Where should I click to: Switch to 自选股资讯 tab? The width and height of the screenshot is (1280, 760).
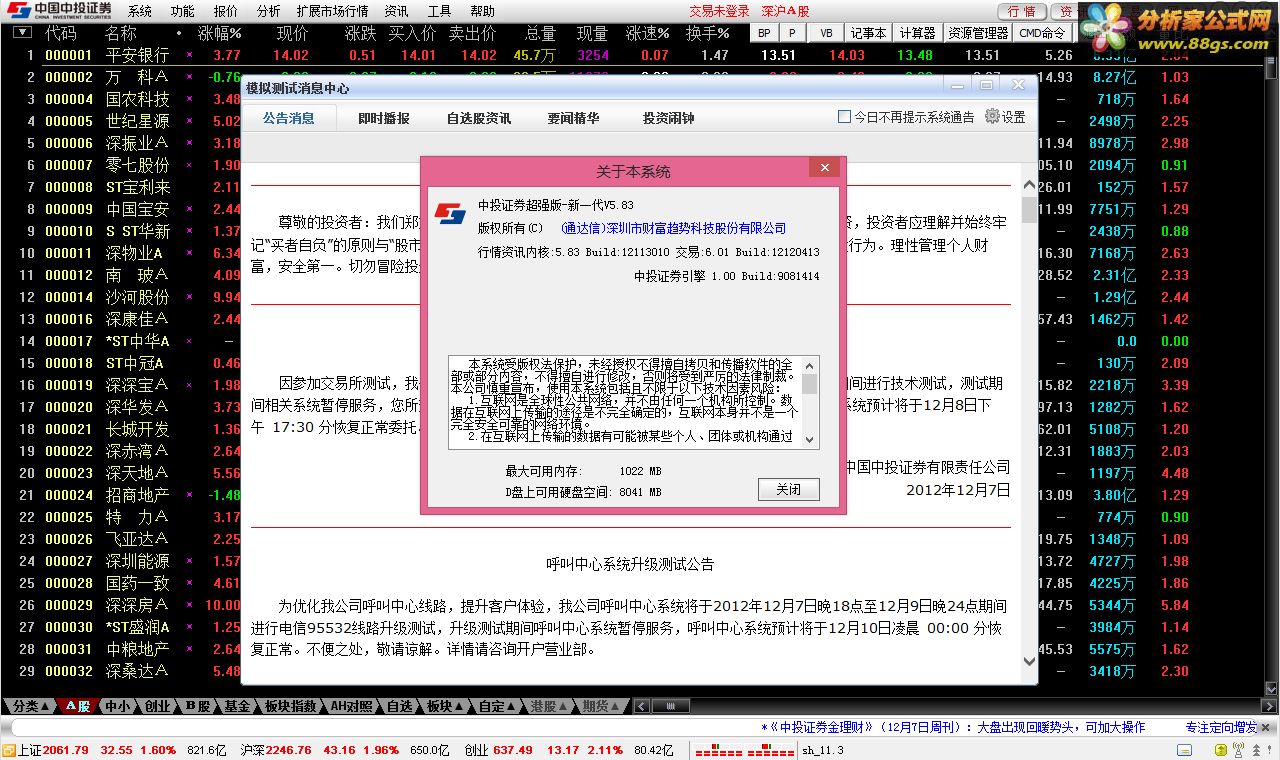pos(479,118)
